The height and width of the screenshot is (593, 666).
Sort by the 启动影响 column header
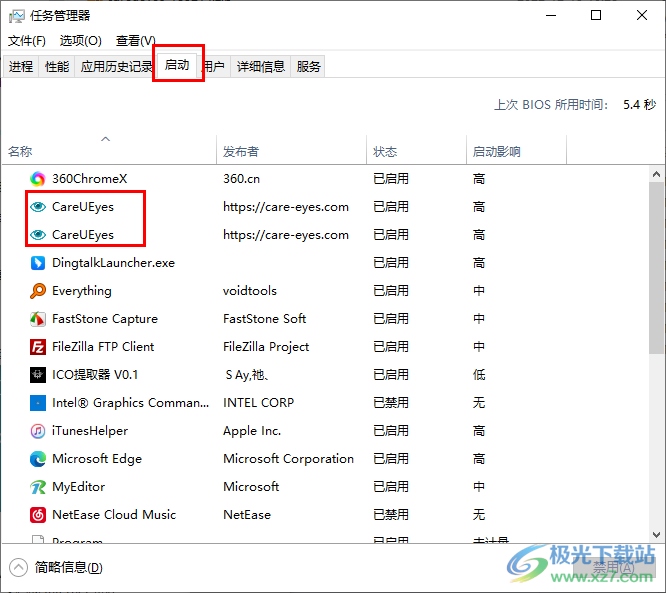pos(516,150)
